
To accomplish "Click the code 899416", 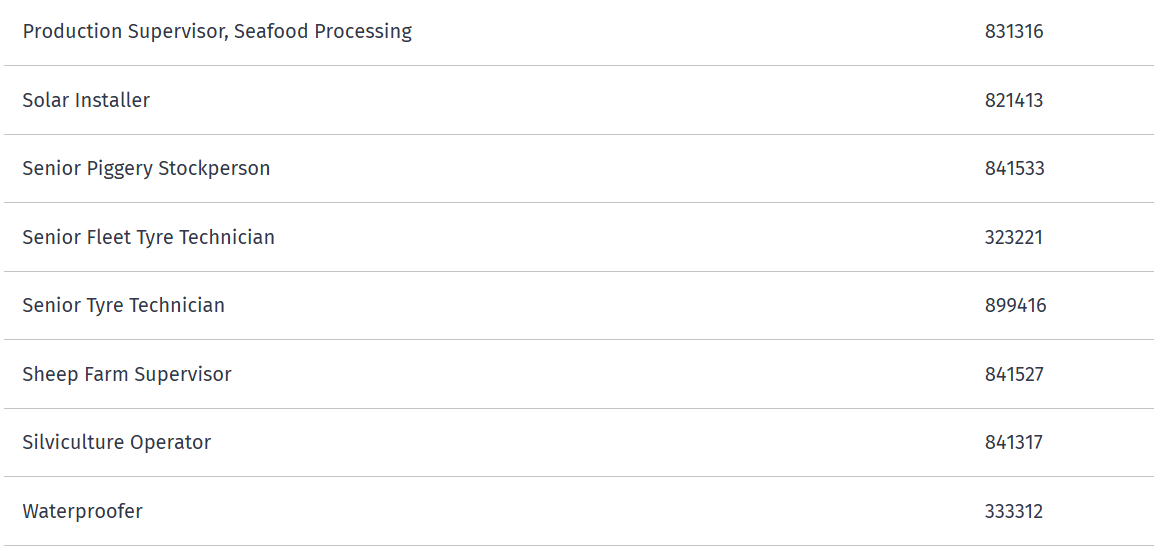I will [x=1015, y=306].
